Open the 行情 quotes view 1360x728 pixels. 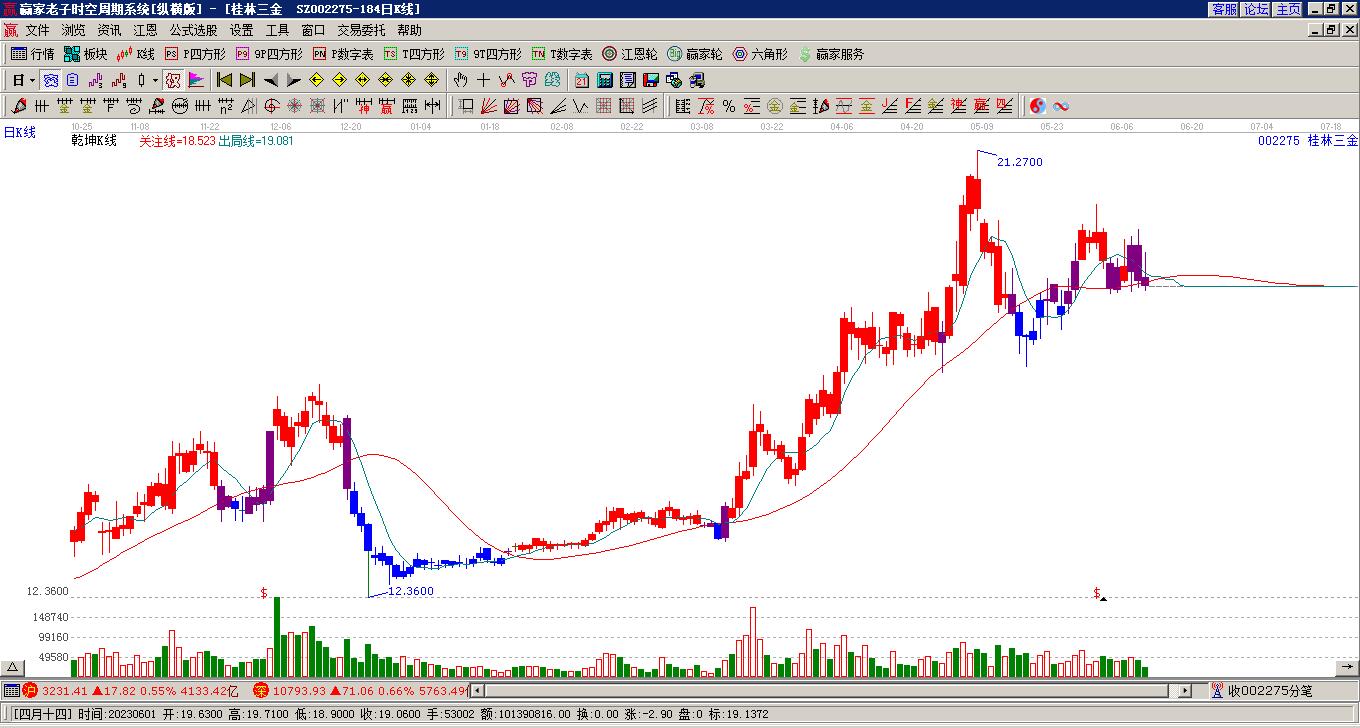pos(33,54)
